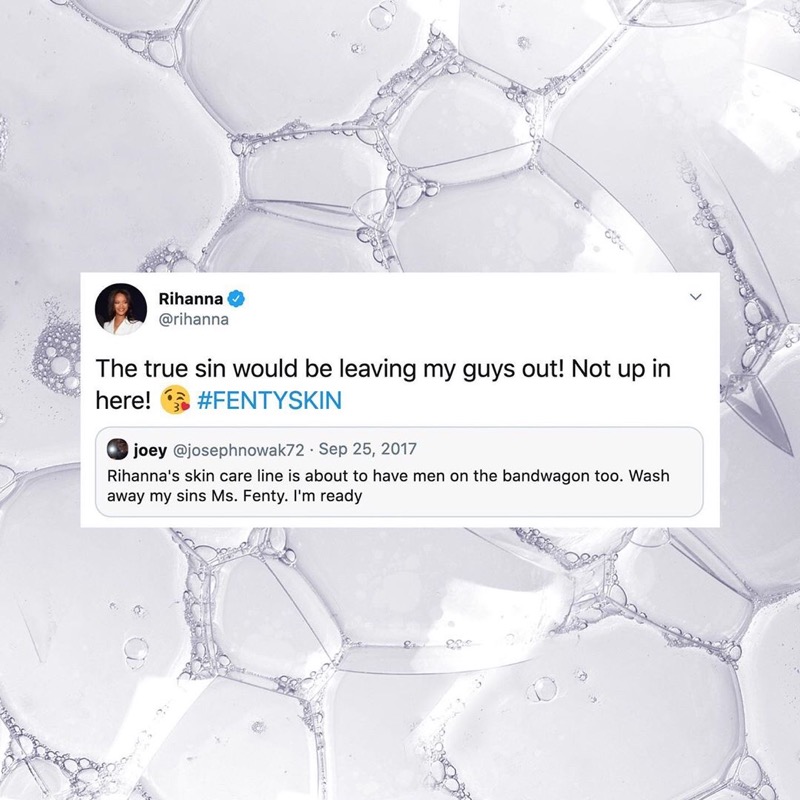Screen dimensions: 800x800
Task: Open Rihanna's profile picture avatar
Action: [x=121, y=309]
